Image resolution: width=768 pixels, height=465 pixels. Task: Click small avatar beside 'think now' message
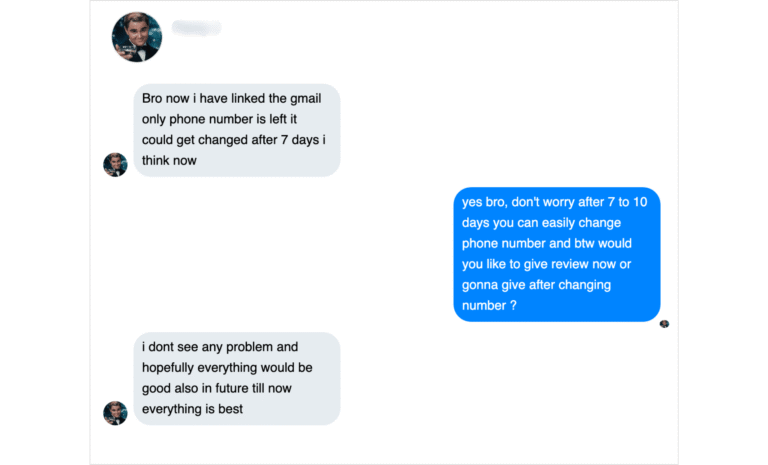coord(115,165)
